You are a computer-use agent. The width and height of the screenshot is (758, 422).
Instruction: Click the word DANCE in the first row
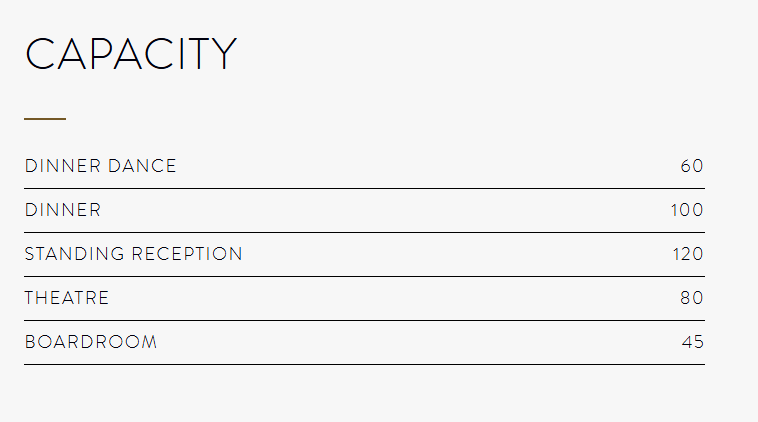coord(142,166)
